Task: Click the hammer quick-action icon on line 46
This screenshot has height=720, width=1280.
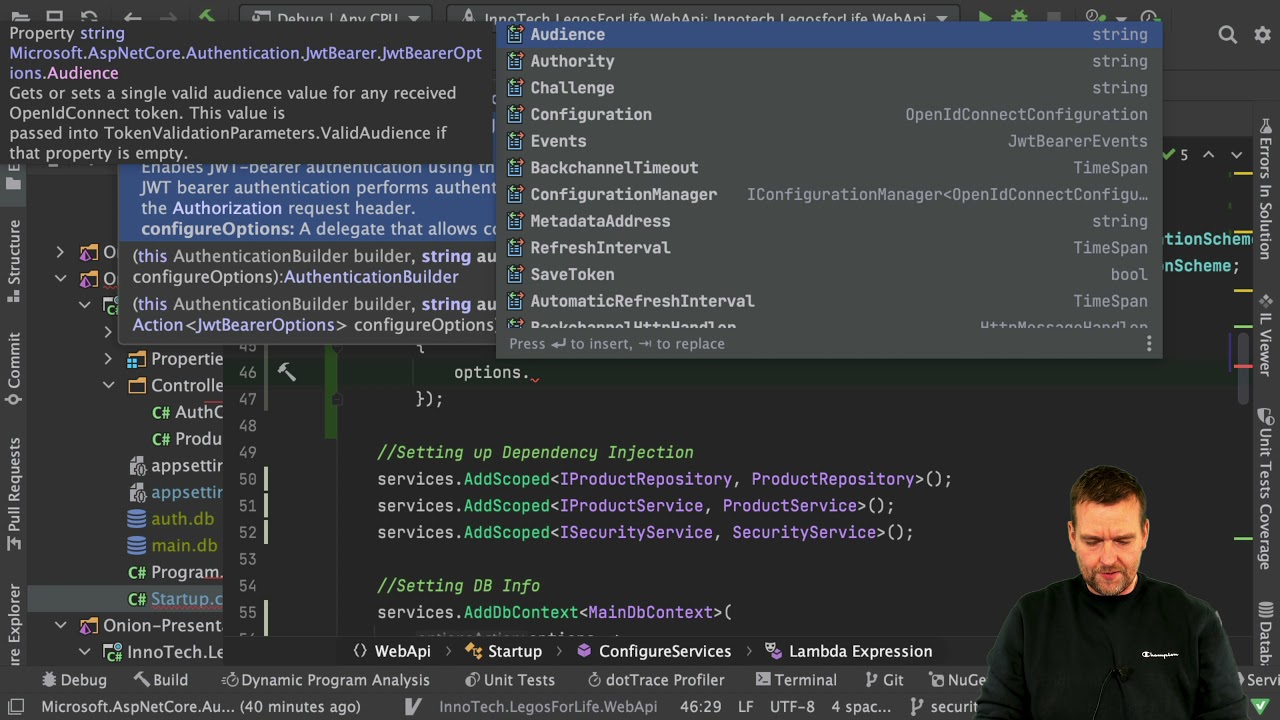Action: click(286, 372)
